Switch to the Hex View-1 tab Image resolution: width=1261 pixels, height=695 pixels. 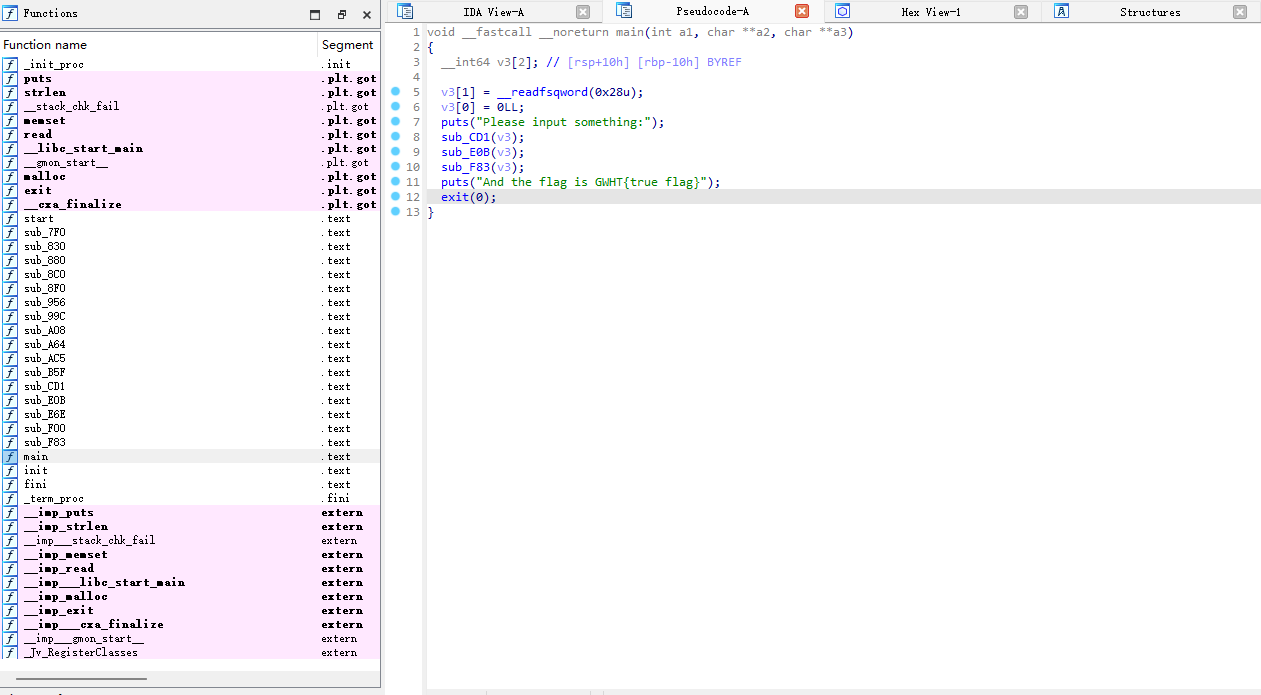point(930,12)
